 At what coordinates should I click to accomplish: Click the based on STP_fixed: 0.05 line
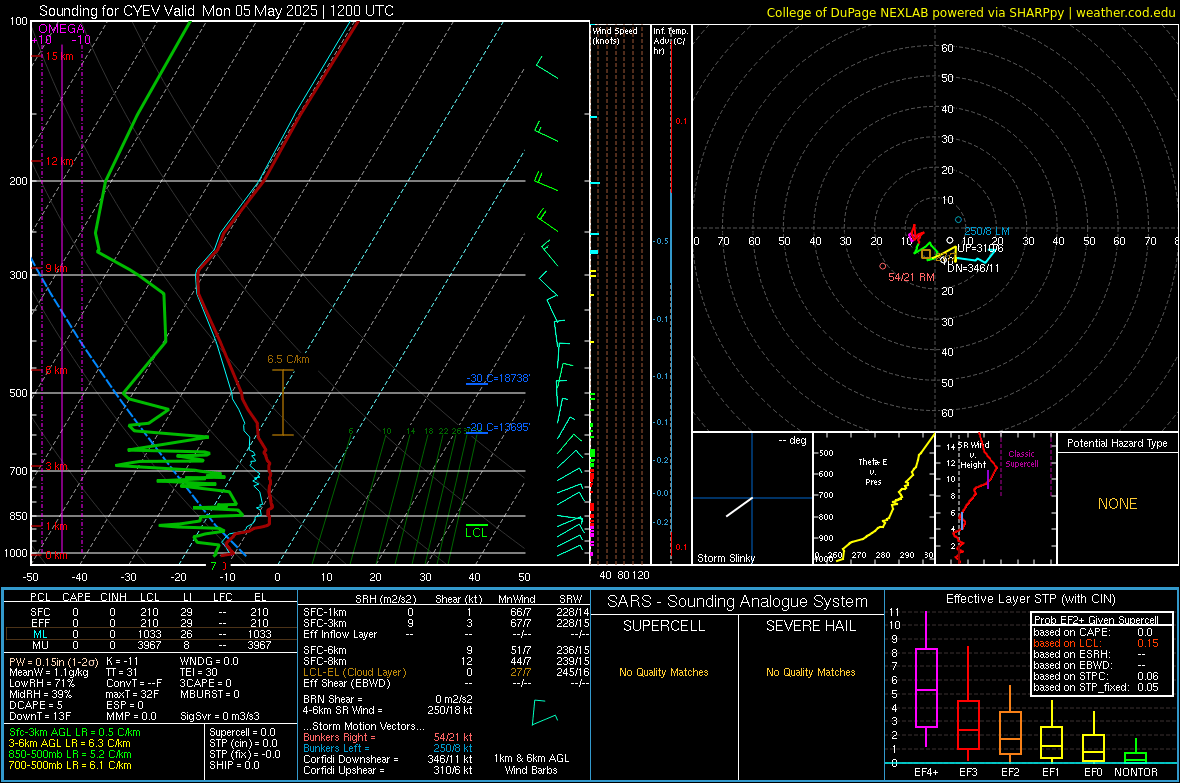tap(1096, 687)
